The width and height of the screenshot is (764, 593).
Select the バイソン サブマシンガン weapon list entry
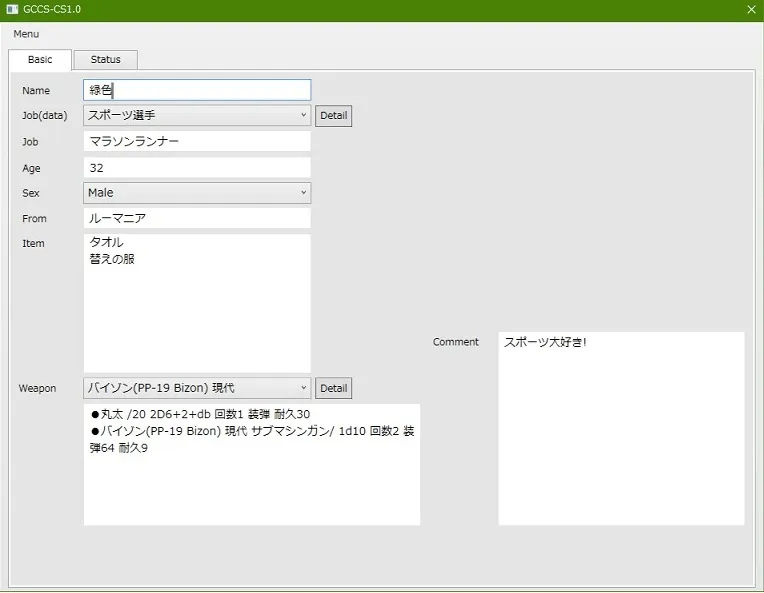[x=250, y=431]
